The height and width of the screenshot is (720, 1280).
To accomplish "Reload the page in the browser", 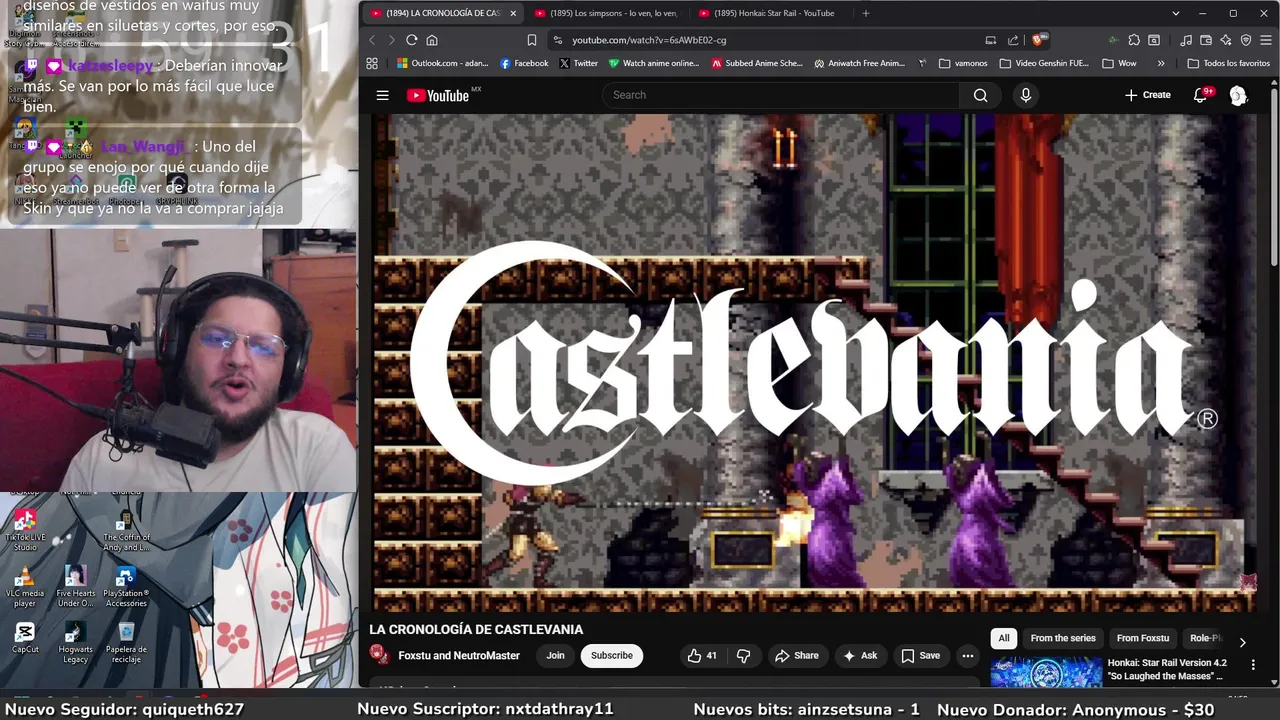I will pos(411,40).
